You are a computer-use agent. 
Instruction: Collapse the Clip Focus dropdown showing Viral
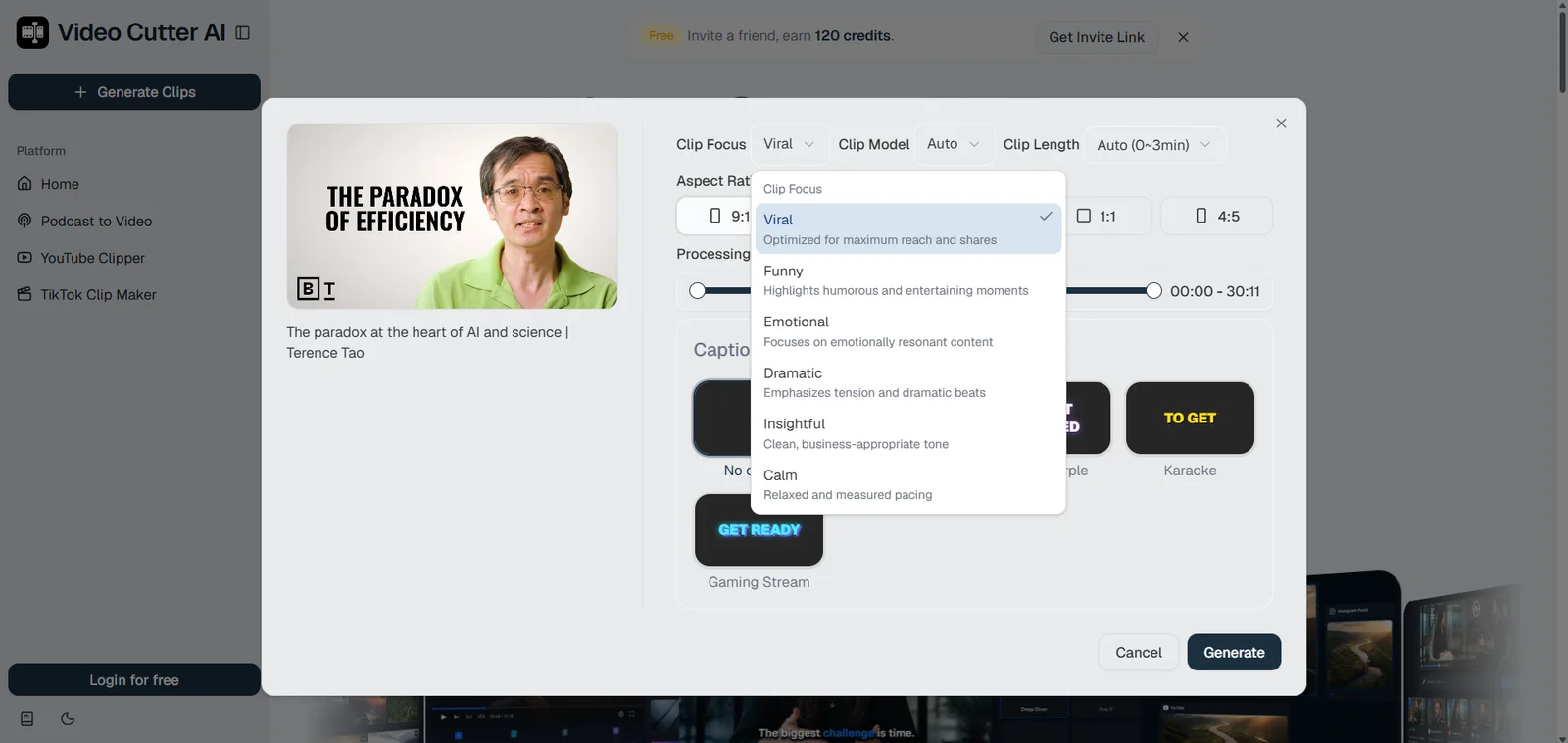click(x=790, y=144)
